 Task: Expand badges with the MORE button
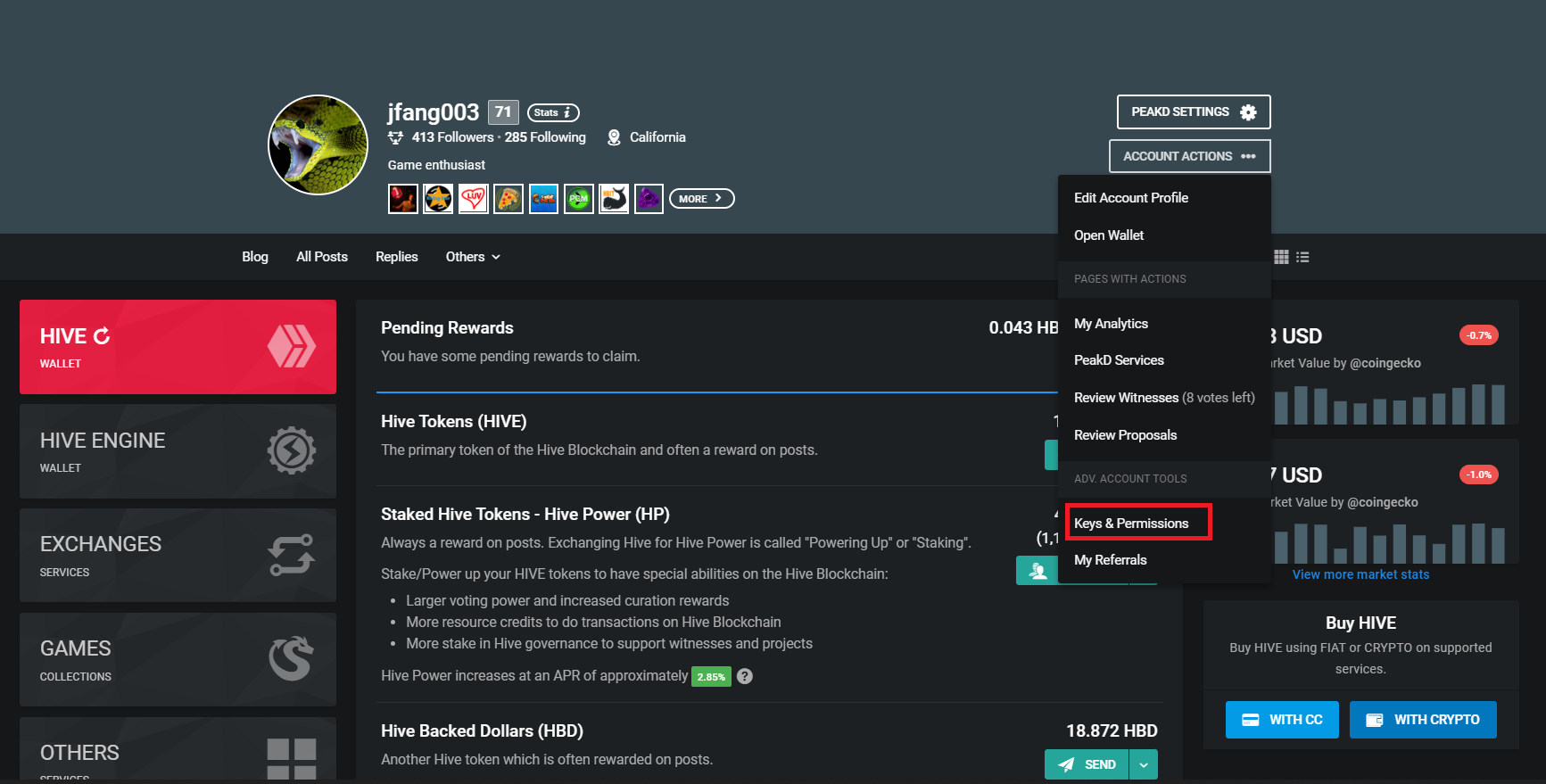pyautogui.click(x=701, y=199)
